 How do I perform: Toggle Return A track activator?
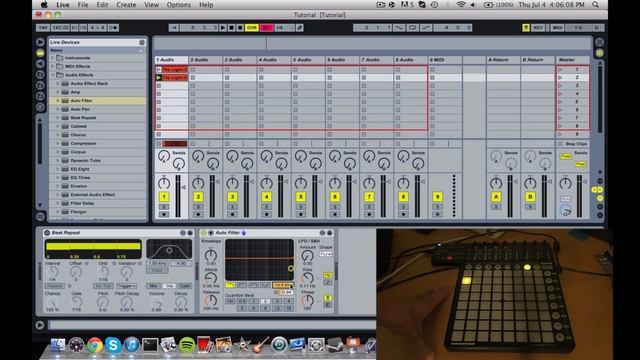pos(496,197)
